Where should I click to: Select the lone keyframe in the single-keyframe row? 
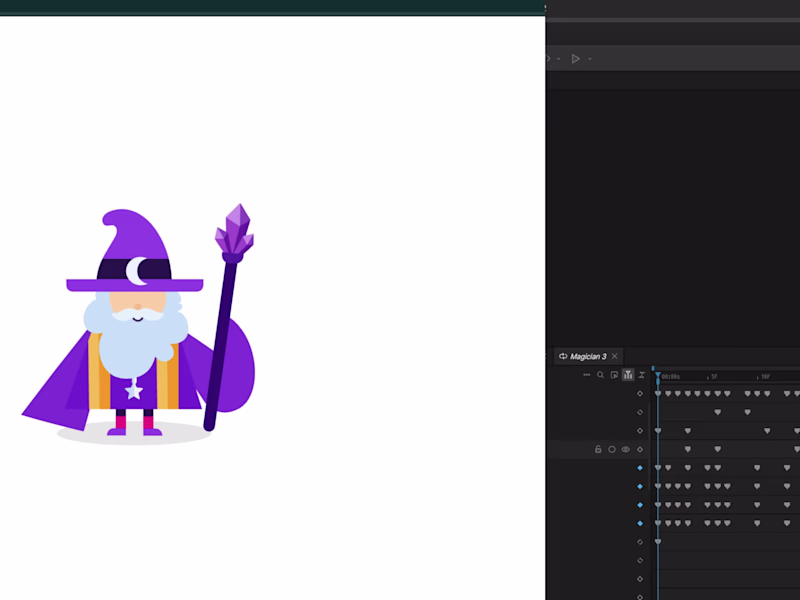click(x=658, y=542)
